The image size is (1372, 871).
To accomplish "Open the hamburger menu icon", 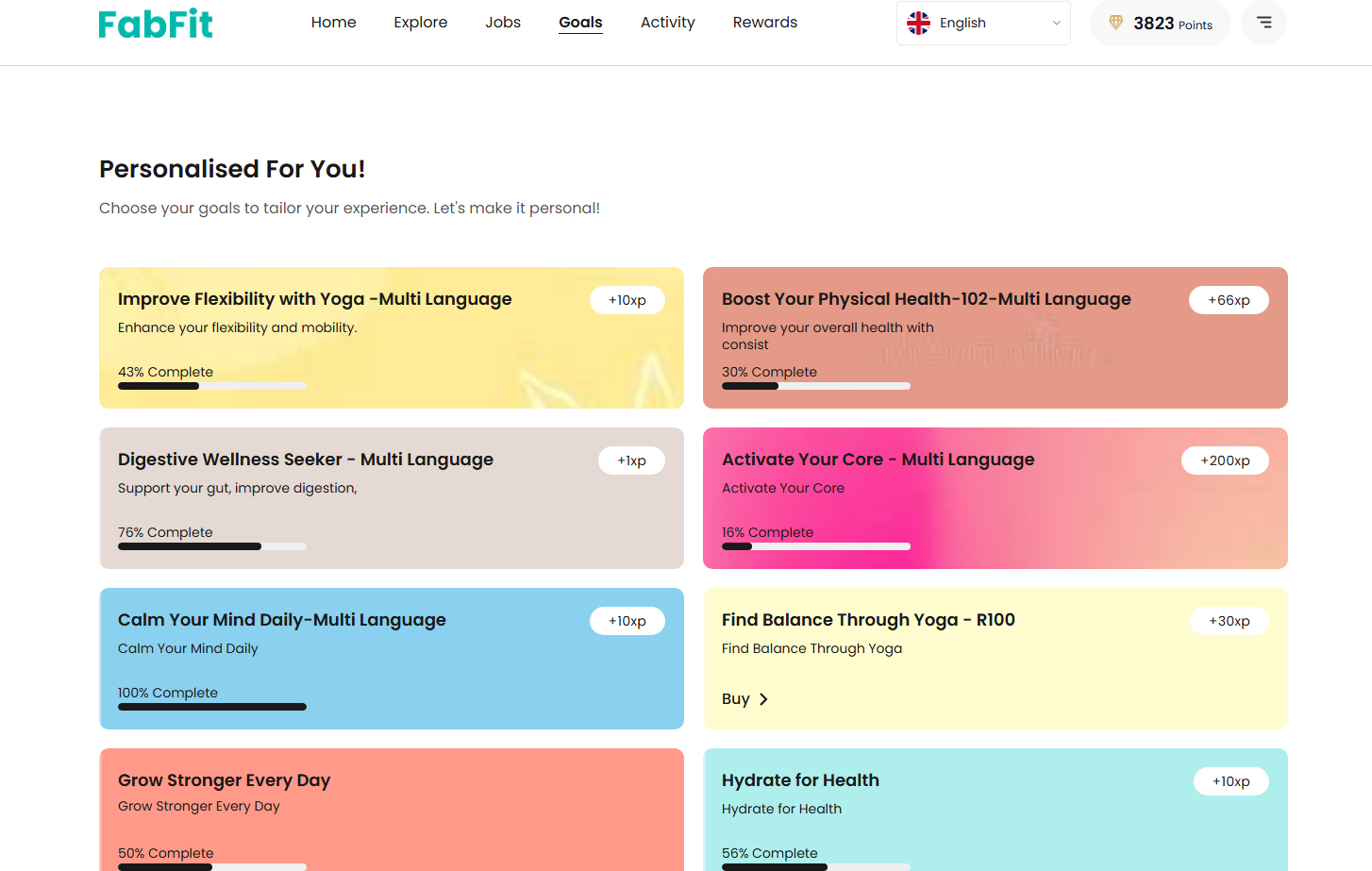I will tap(1263, 23).
